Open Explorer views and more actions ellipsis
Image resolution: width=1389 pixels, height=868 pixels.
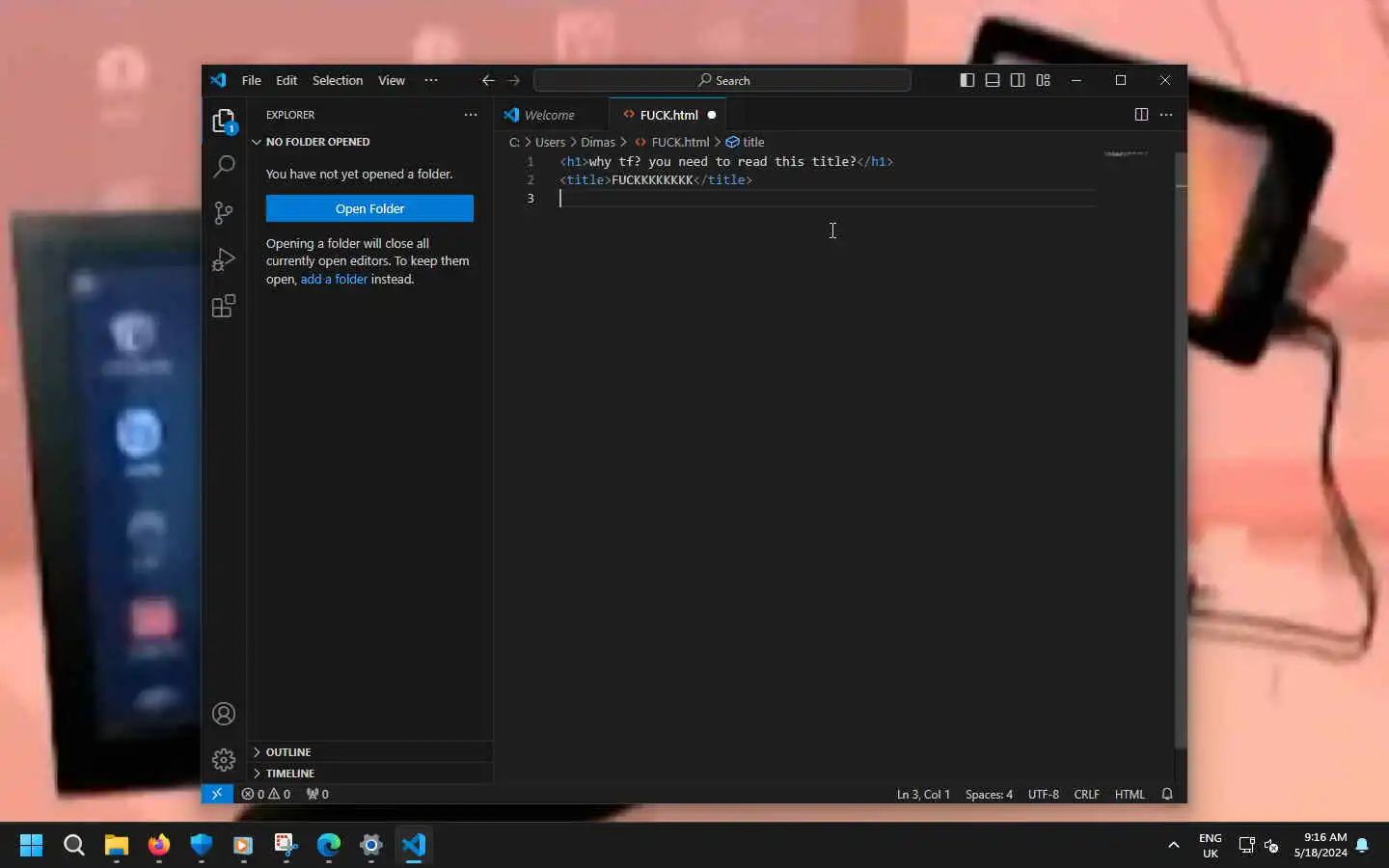click(471, 115)
